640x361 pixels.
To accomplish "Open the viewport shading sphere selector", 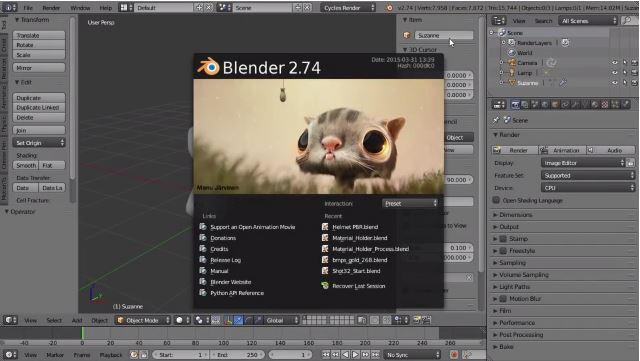I will click(x=181, y=320).
